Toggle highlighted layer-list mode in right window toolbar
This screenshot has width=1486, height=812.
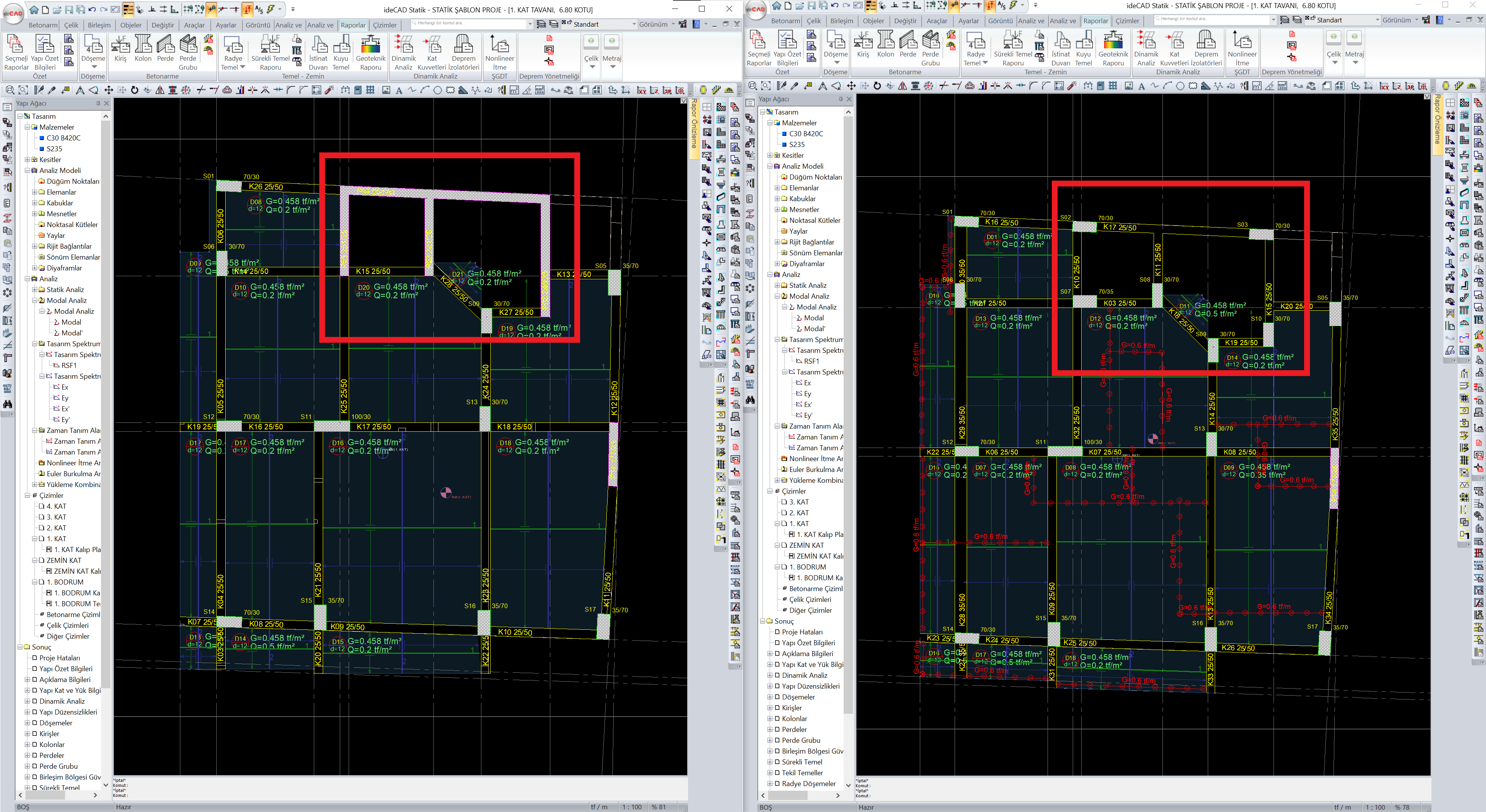870,5
